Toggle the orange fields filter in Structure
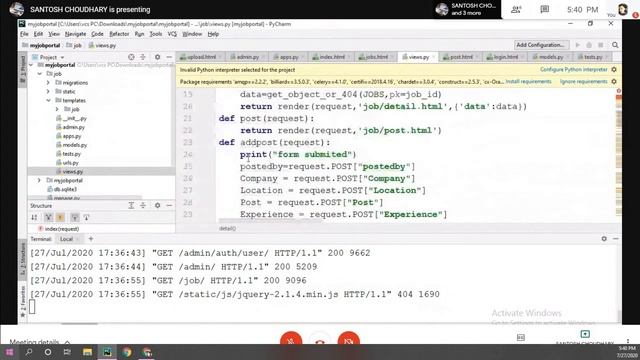The width and height of the screenshot is (640, 360). point(60,217)
